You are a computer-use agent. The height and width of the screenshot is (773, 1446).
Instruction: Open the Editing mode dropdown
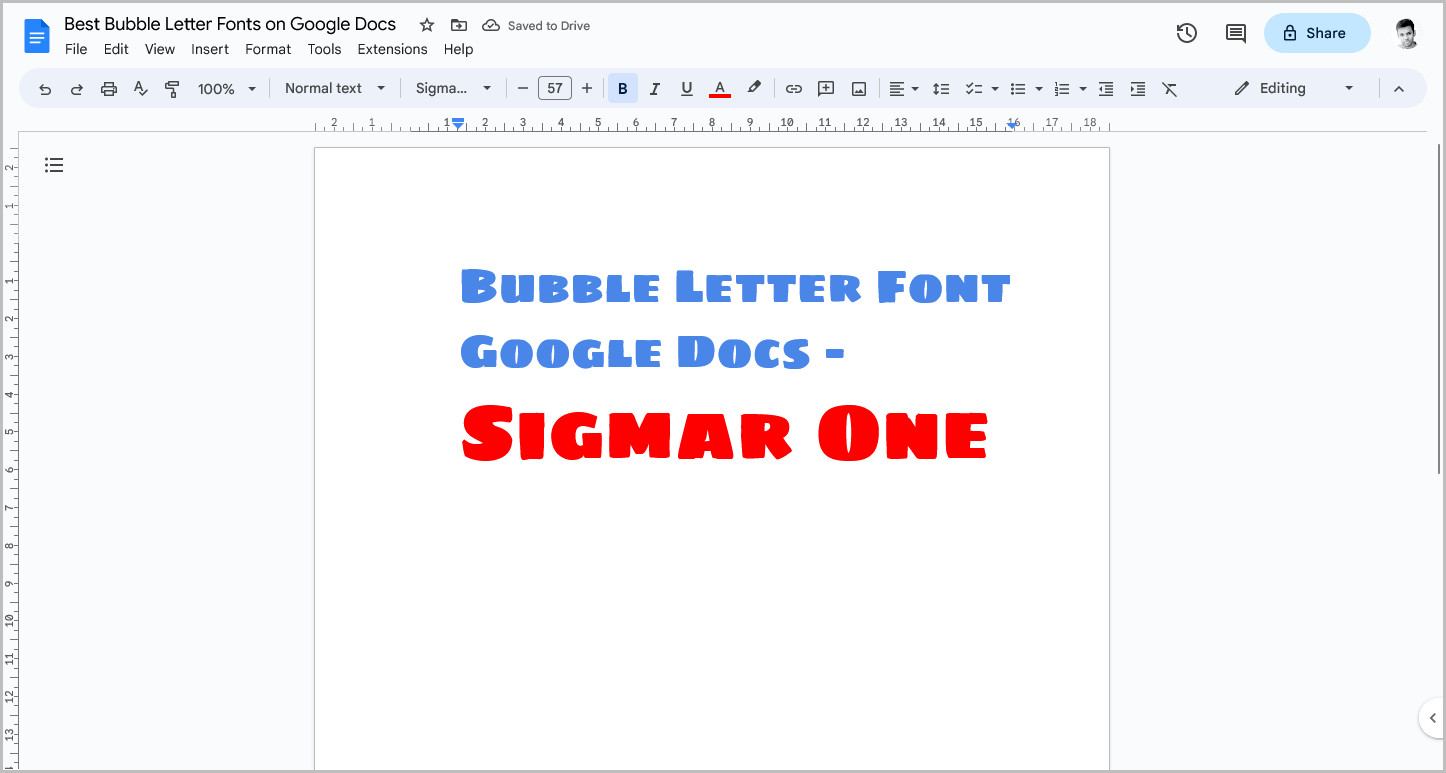tap(1291, 88)
